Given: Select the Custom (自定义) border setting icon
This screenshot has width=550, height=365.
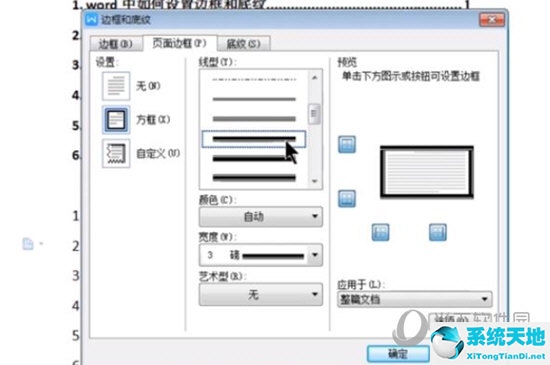Looking at the screenshot, I should 116,153.
